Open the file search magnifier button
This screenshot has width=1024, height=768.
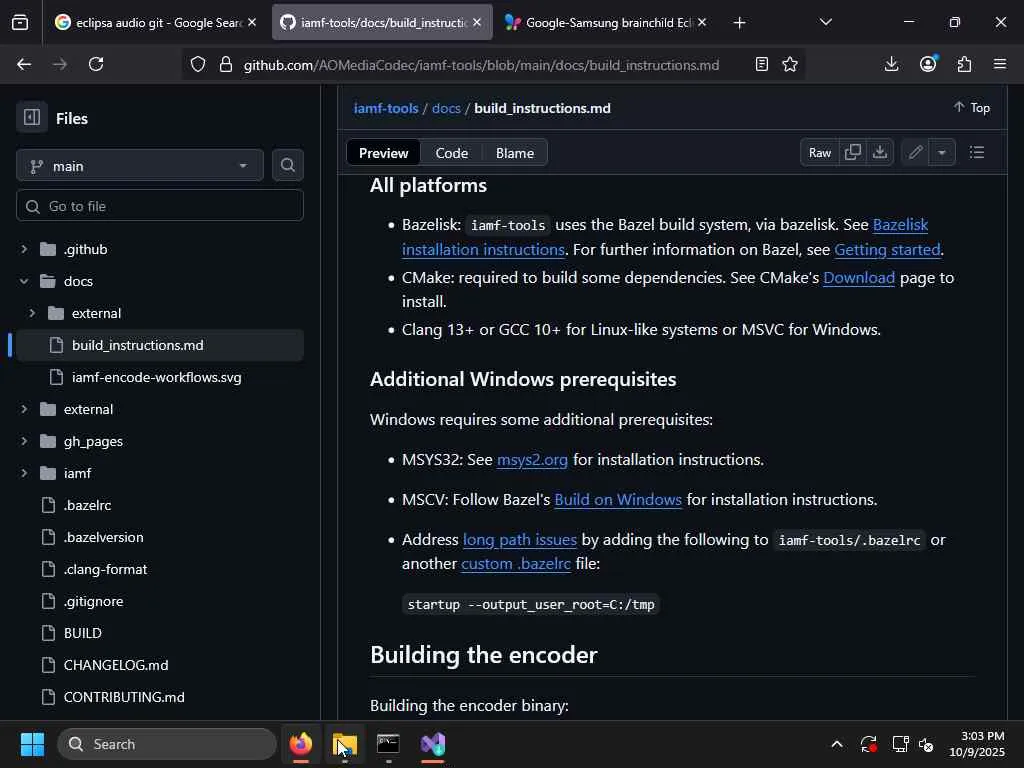click(x=287, y=166)
